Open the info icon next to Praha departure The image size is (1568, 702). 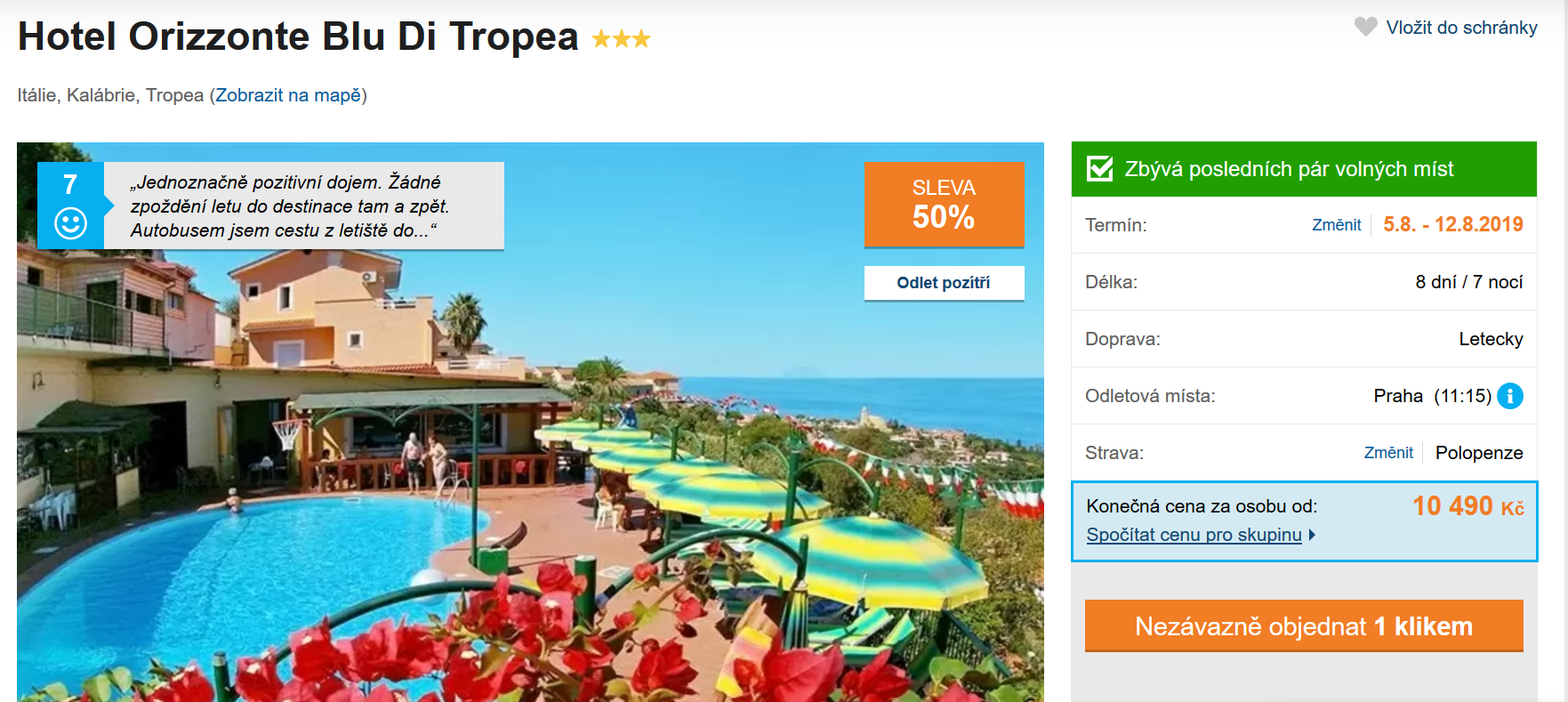click(x=1509, y=397)
